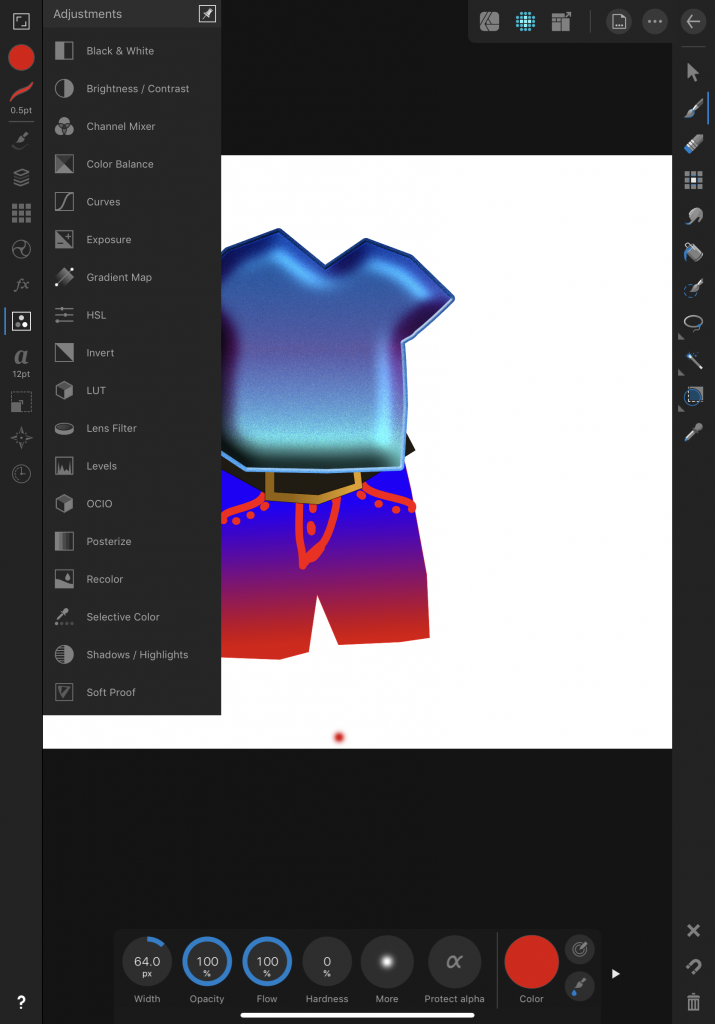Open the Levels adjustment
Viewport: 715px width, 1024px height.
point(132,466)
